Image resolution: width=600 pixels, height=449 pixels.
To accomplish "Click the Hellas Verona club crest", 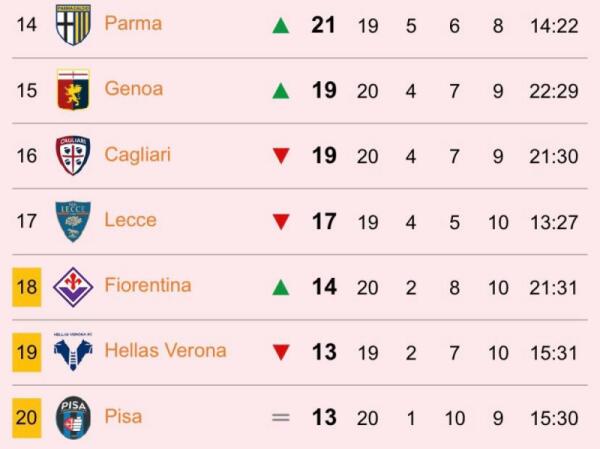I will point(73,351).
